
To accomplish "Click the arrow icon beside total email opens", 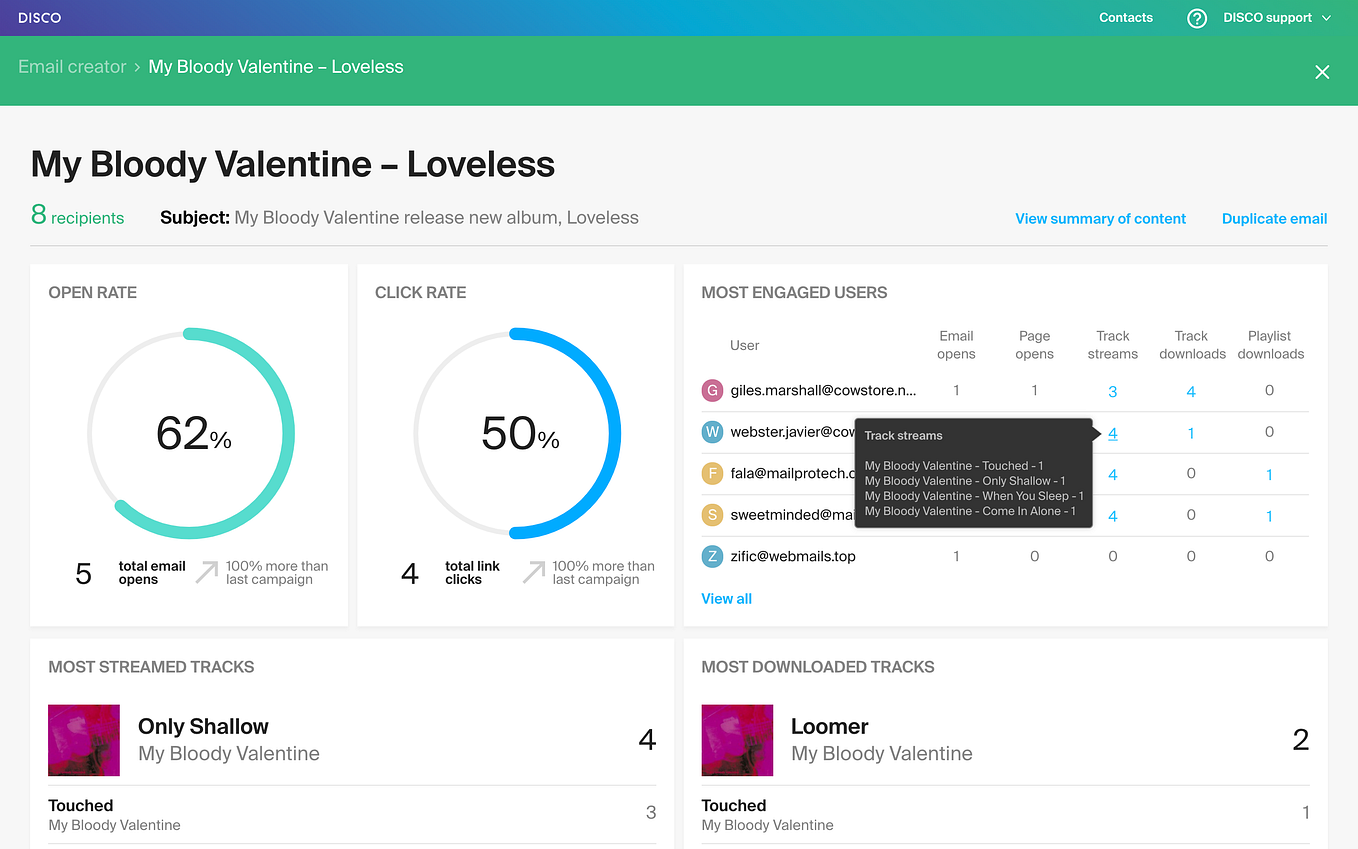I will [x=207, y=572].
